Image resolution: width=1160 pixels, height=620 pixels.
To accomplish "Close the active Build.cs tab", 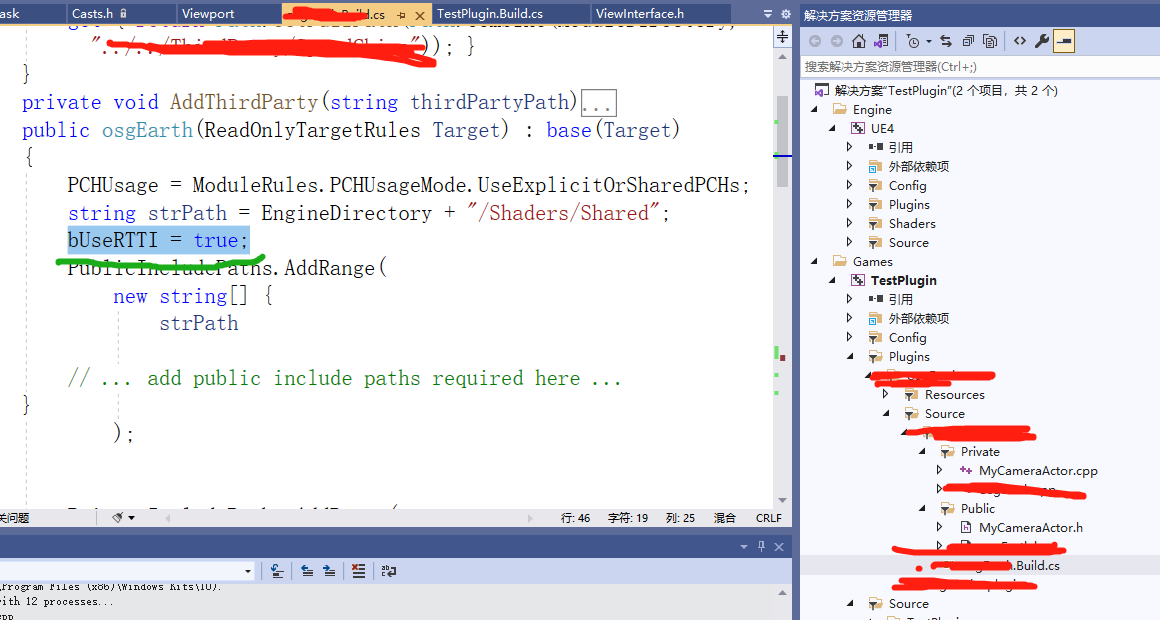I will point(419,15).
